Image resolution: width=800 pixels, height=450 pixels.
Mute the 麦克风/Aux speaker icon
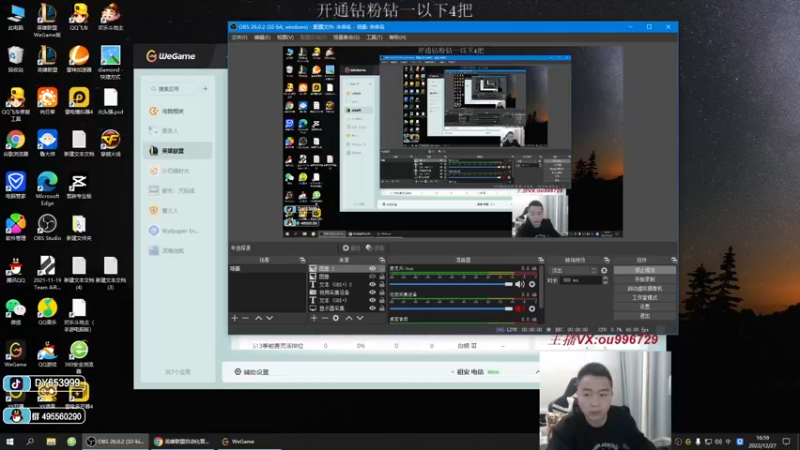(519, 284)
